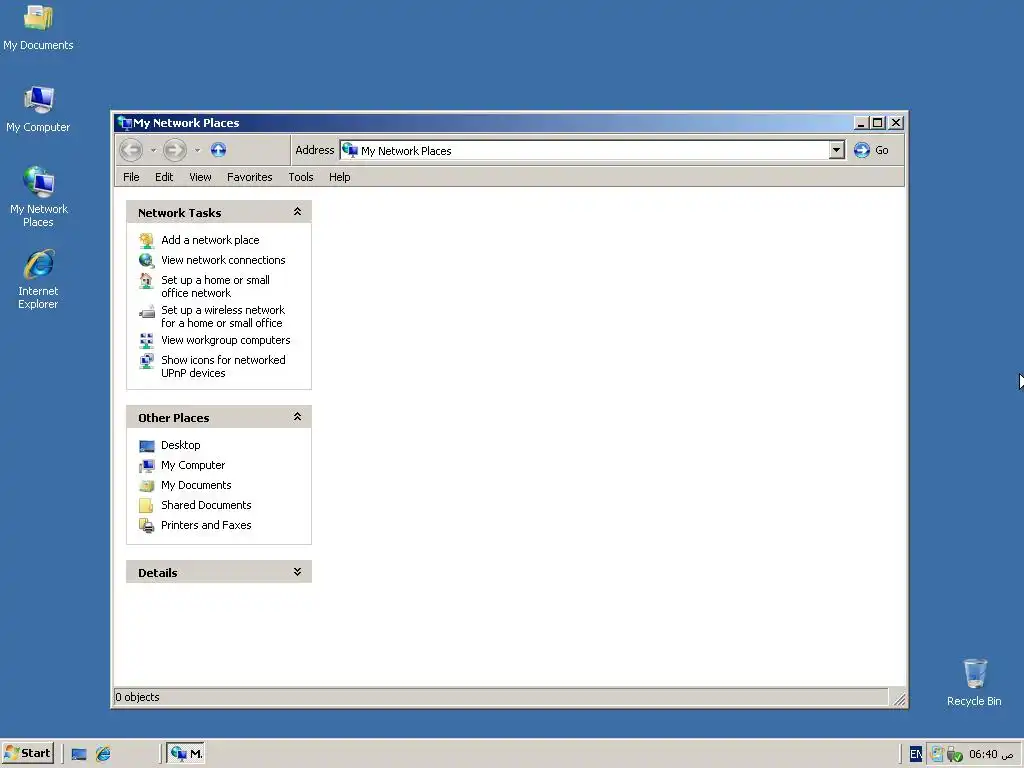The height and width of the screenshot is (768, 1024).
Task: Close the My Network Places window
Action: (x=896, y=123)
